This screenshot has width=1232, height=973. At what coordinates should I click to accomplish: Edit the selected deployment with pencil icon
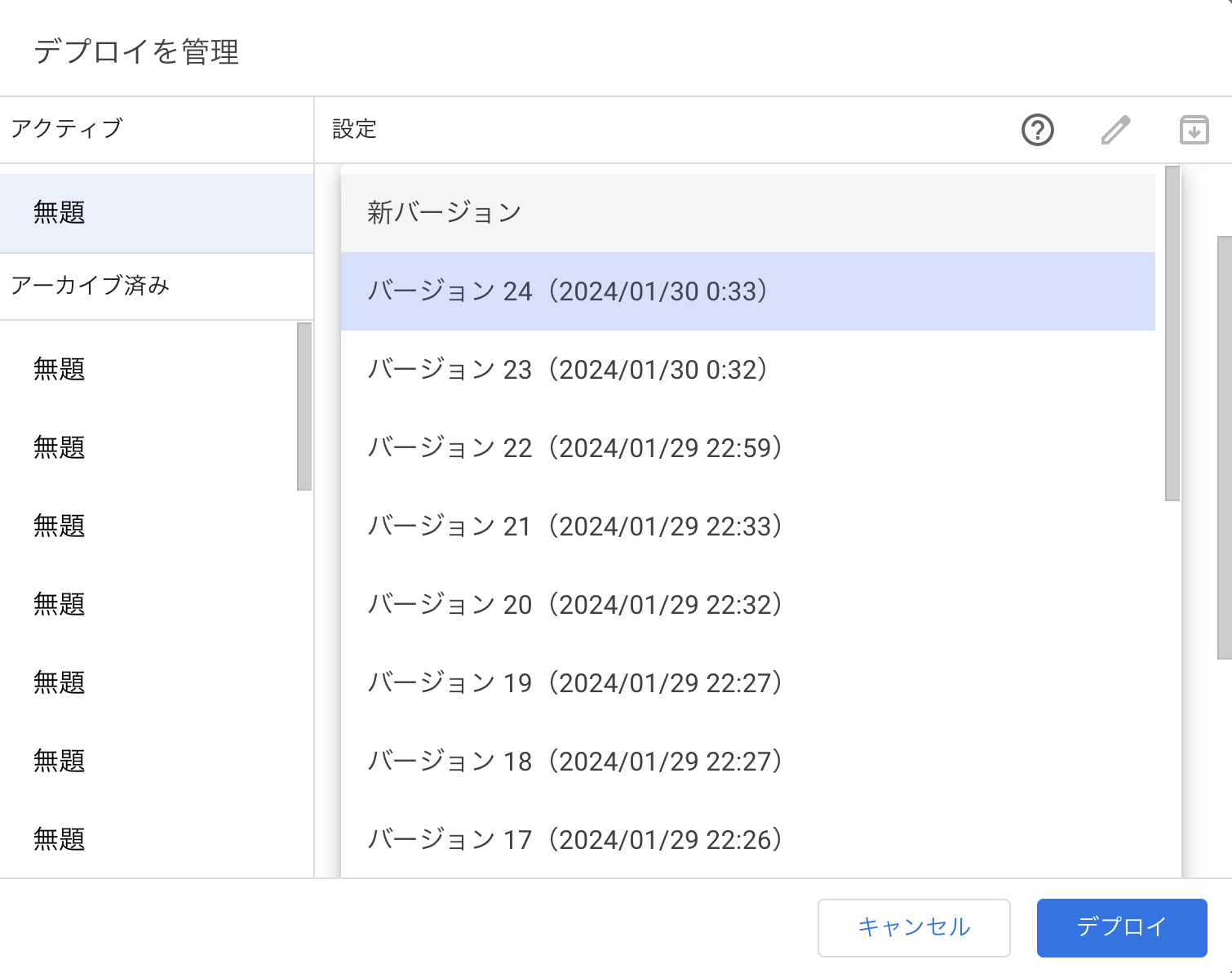click(x=1115, y=131)
